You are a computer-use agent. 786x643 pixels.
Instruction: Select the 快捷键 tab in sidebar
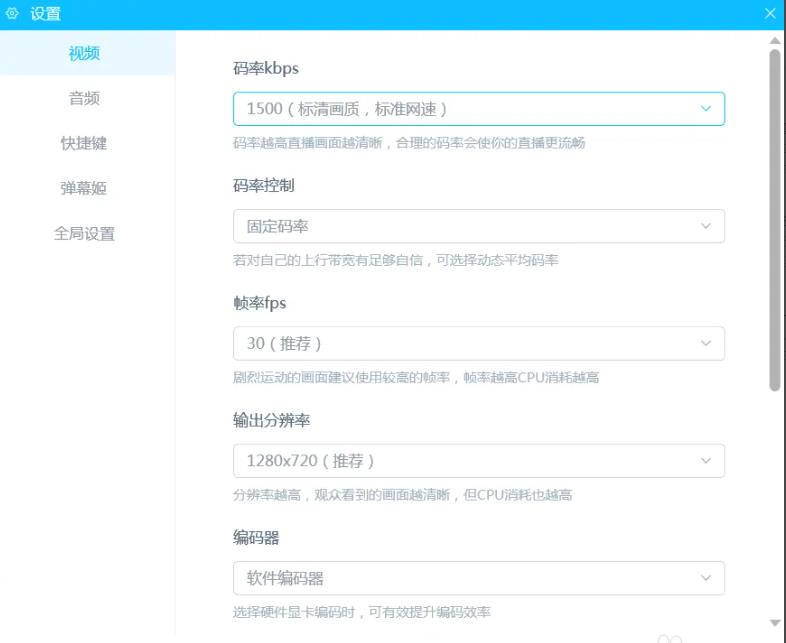(84, 144)
